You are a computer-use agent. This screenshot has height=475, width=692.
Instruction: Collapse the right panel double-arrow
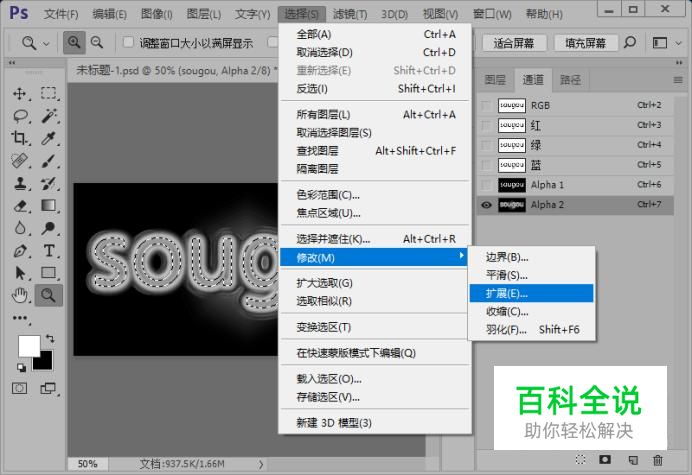click(x=679, y=63)
